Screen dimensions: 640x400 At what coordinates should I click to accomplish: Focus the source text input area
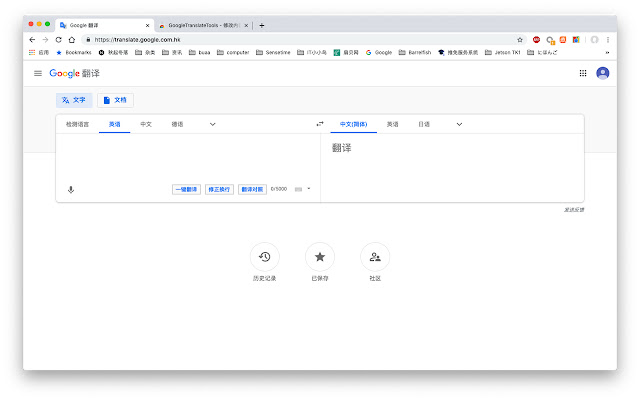pyautogui.click(x=188, y=157)
